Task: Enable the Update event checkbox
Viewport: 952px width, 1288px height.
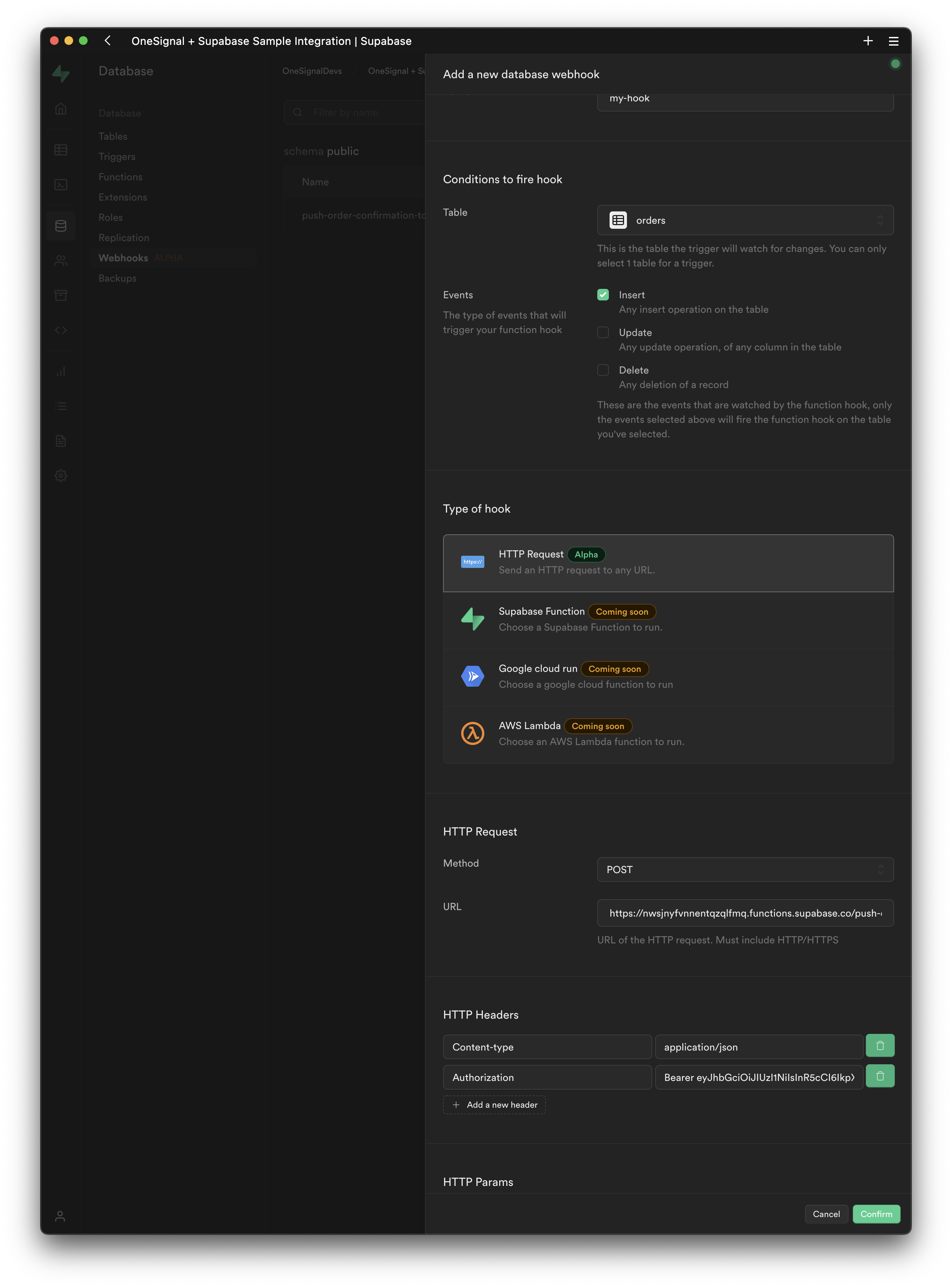Action: [x=603, y=333]
